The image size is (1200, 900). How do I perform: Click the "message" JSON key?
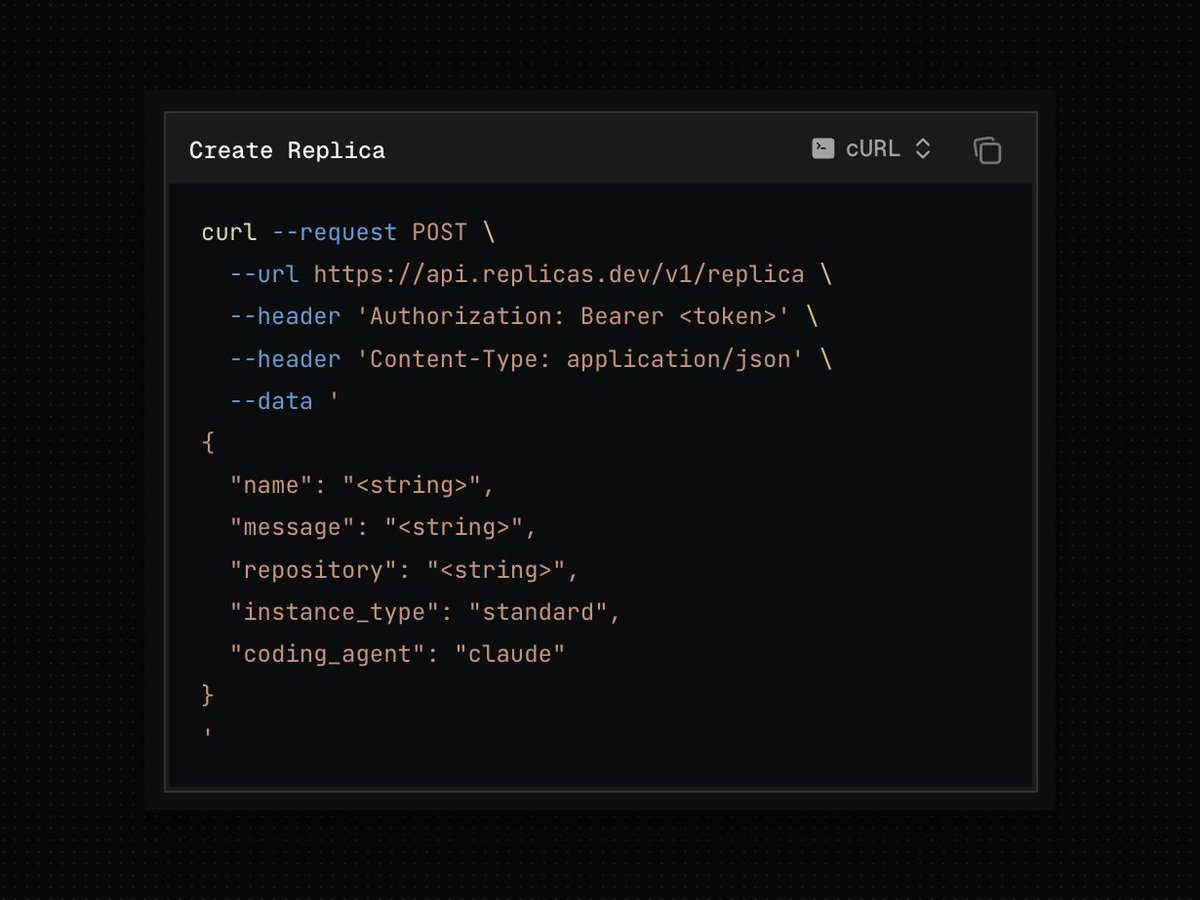[x=293, y=527]
